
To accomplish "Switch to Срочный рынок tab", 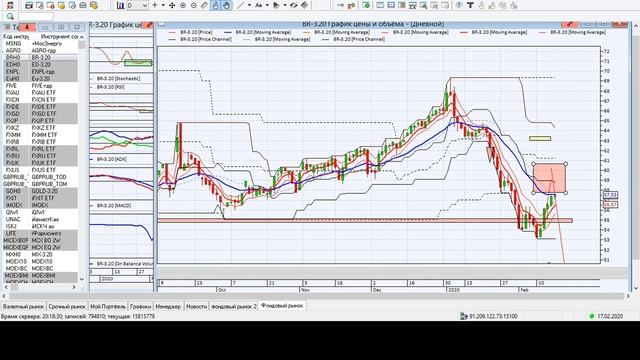I will click(67, 306).
